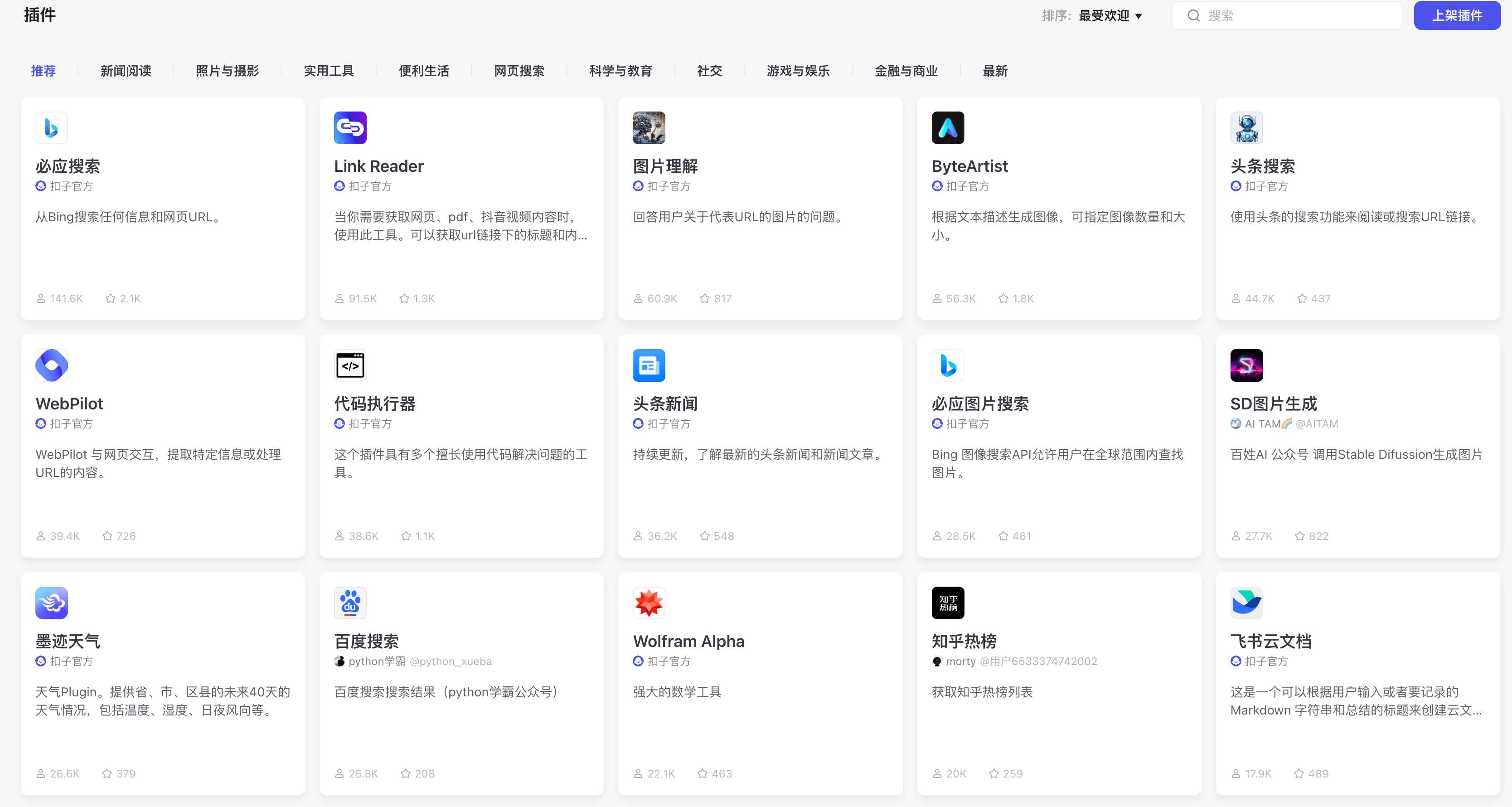The height and width of the screenshot is (807, 1512).
Task: Click the 上架插件 button
Action: [1457, 16]
